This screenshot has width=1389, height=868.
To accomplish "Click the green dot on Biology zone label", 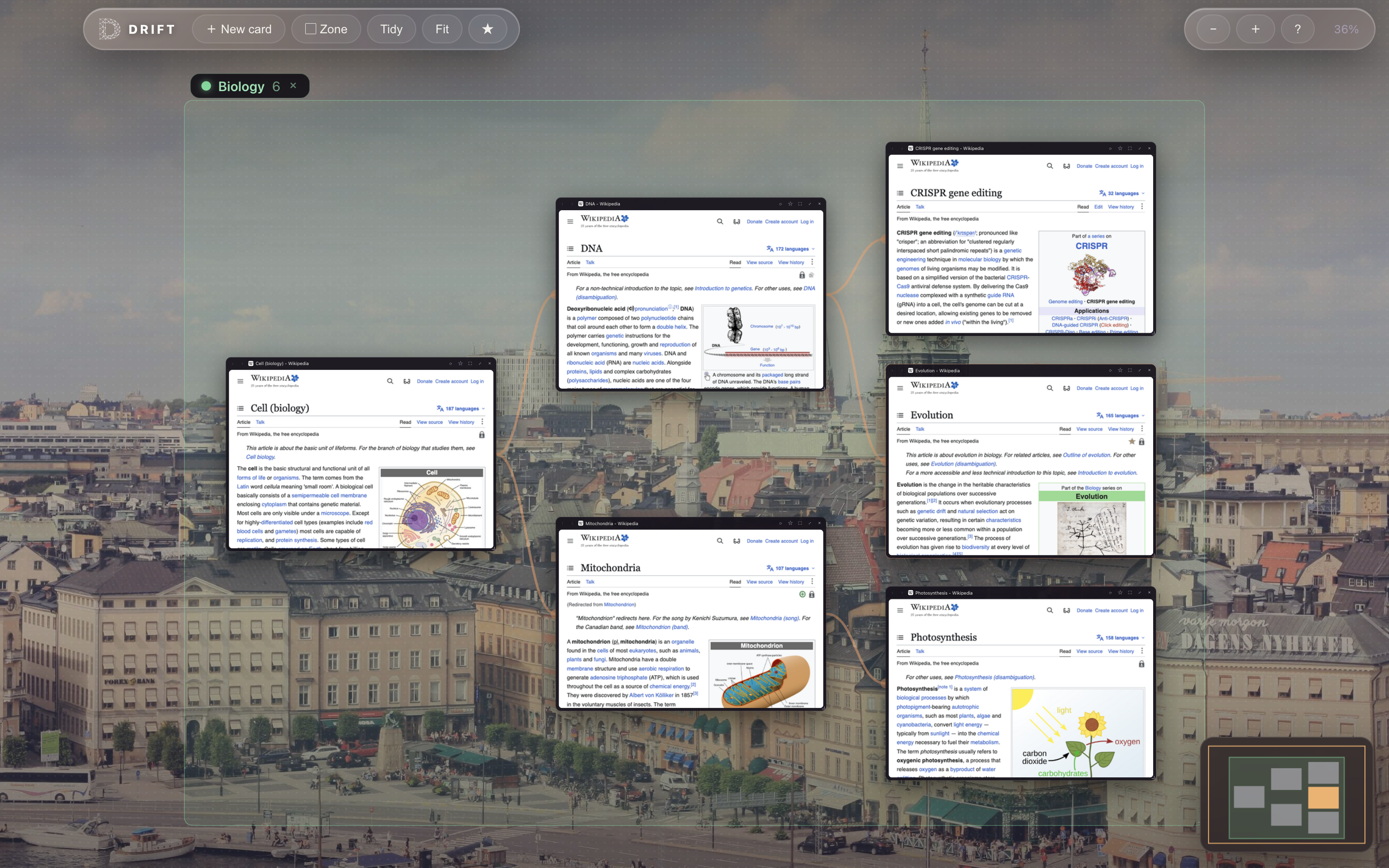I will click(x=206, y=85).
